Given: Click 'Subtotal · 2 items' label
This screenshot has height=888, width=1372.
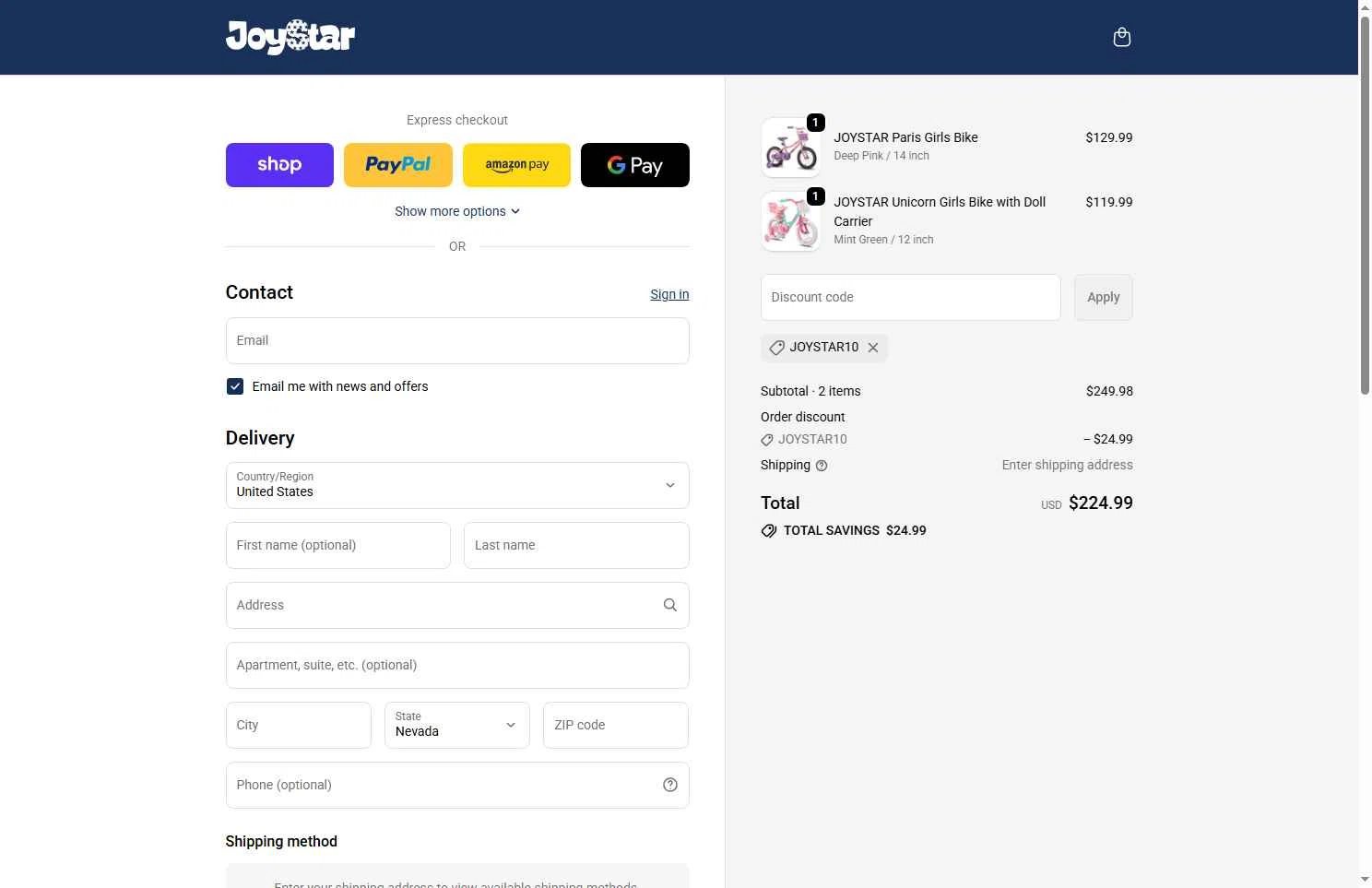Looking at the screenshot, I should [x=810, y=391].
